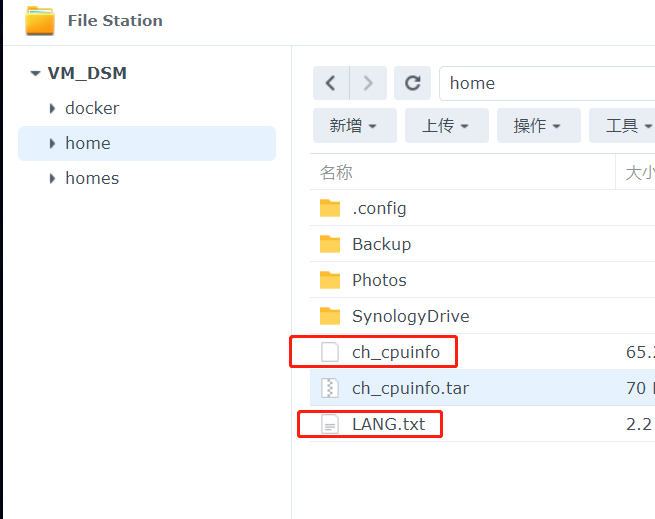
Task: Click the ch_cpuinfo.tar archive icon
Action: tap(330, 388)
